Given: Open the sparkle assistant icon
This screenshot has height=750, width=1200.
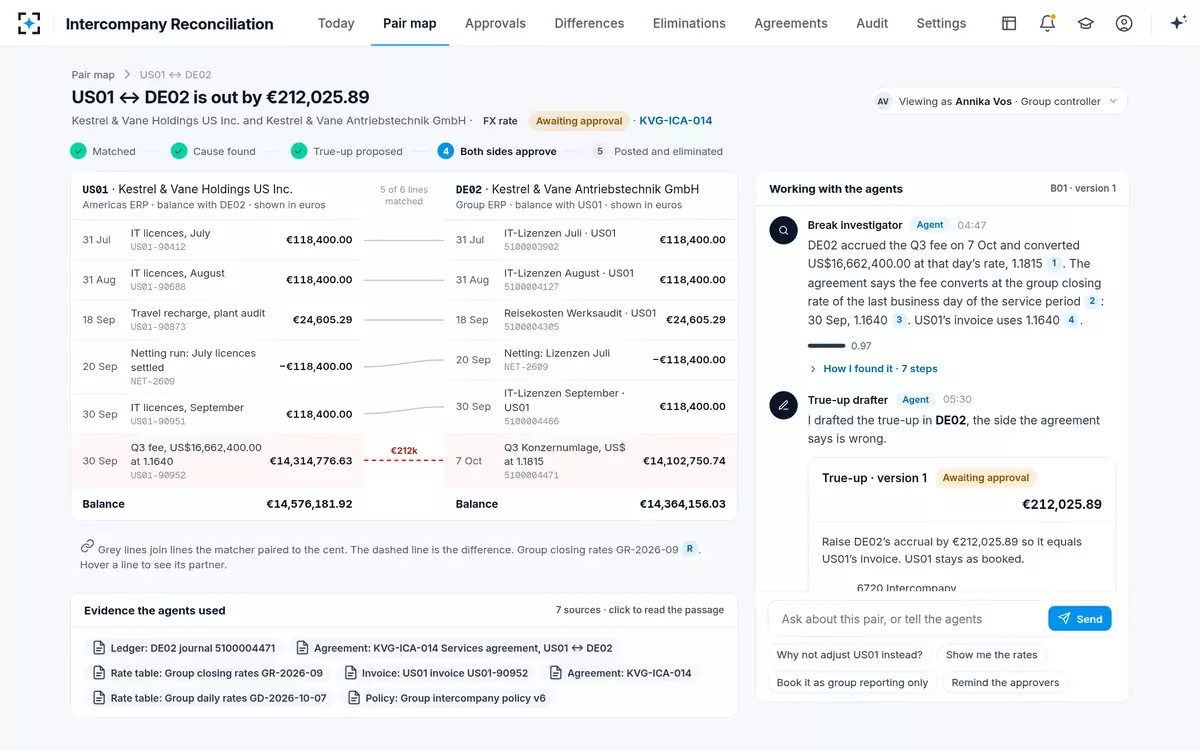Looking at the screenshot, I should point(1178,23).
